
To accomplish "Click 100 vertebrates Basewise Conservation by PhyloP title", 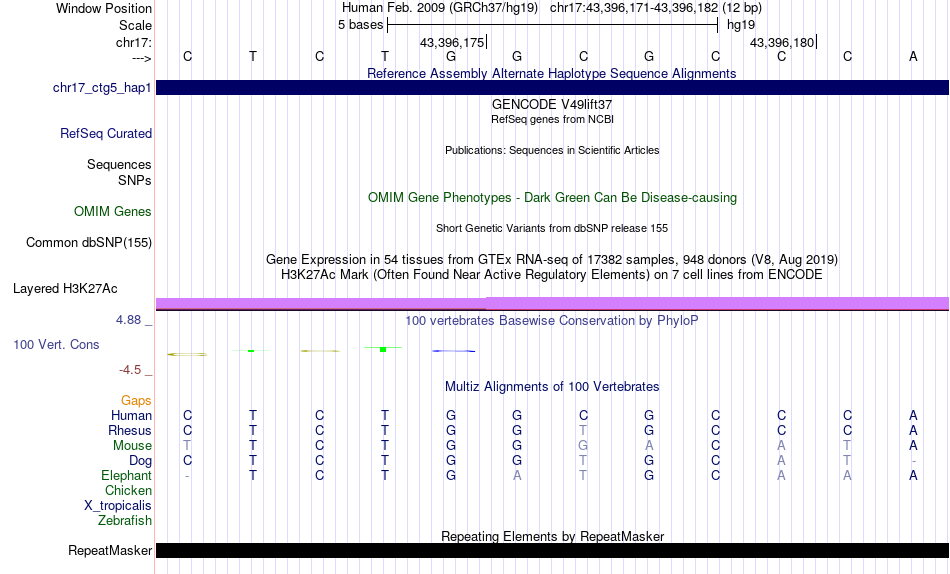I will pos(551,321).
